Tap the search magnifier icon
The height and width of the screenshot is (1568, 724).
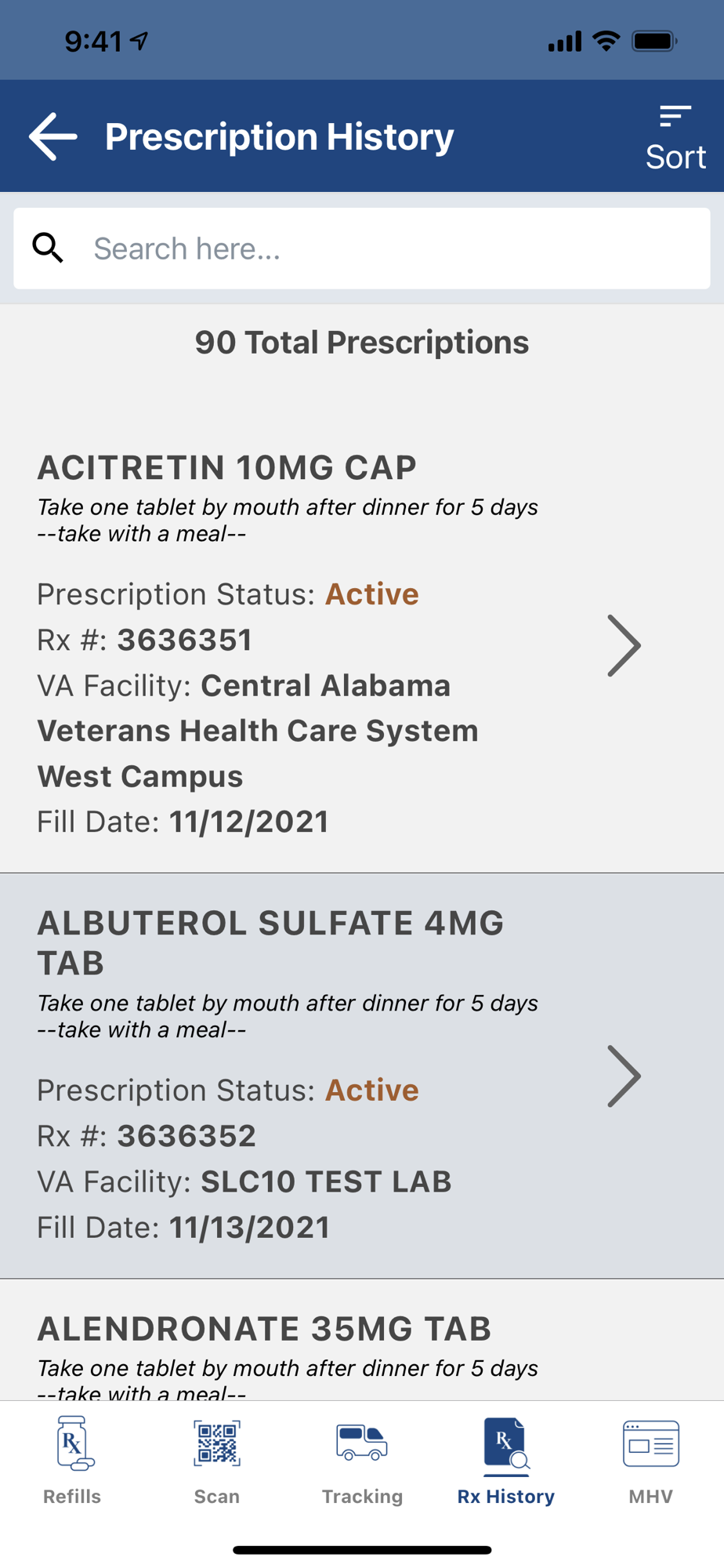pos(48,248)
